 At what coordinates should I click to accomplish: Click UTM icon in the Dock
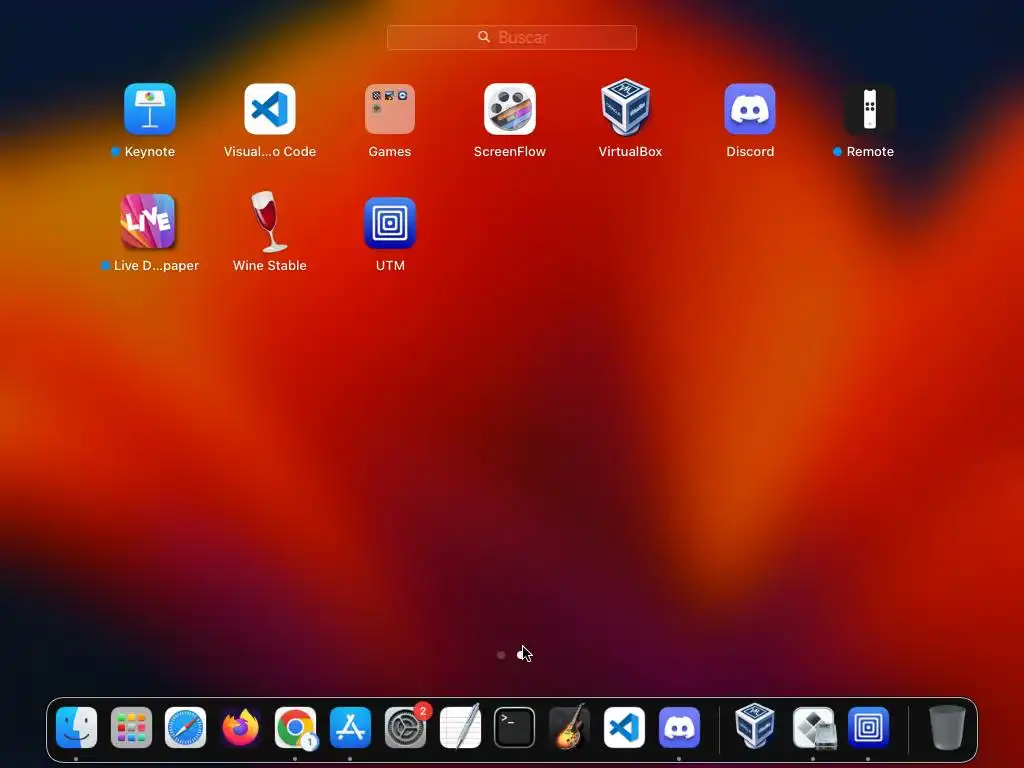[868, 728]
